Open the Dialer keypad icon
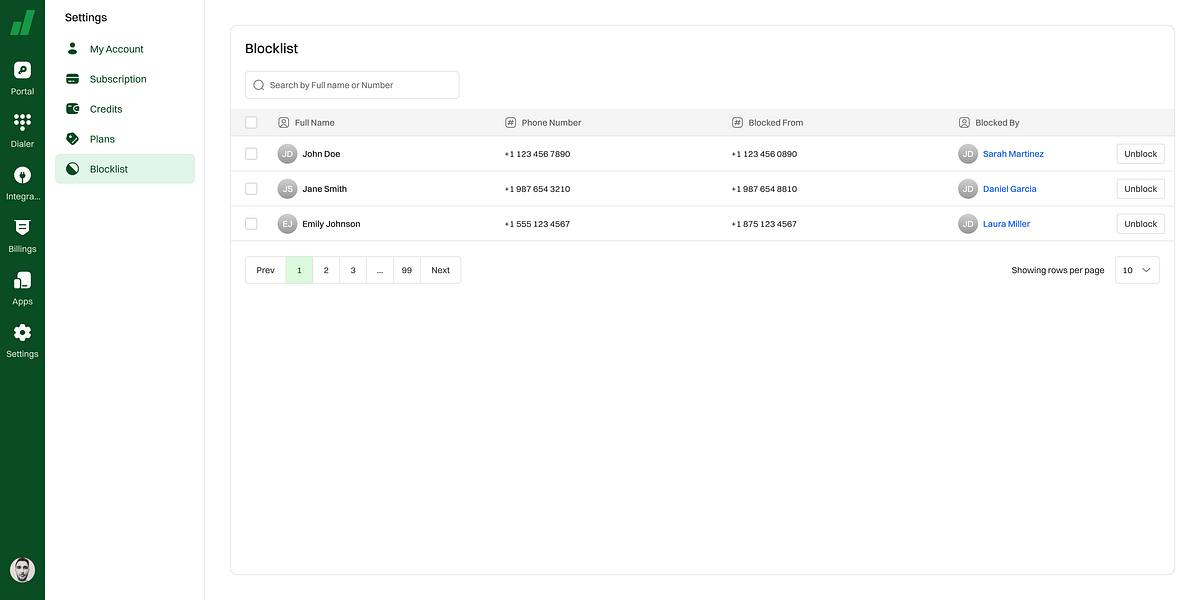Viewport: 1200px width, 600px height. tap(22, 122)
